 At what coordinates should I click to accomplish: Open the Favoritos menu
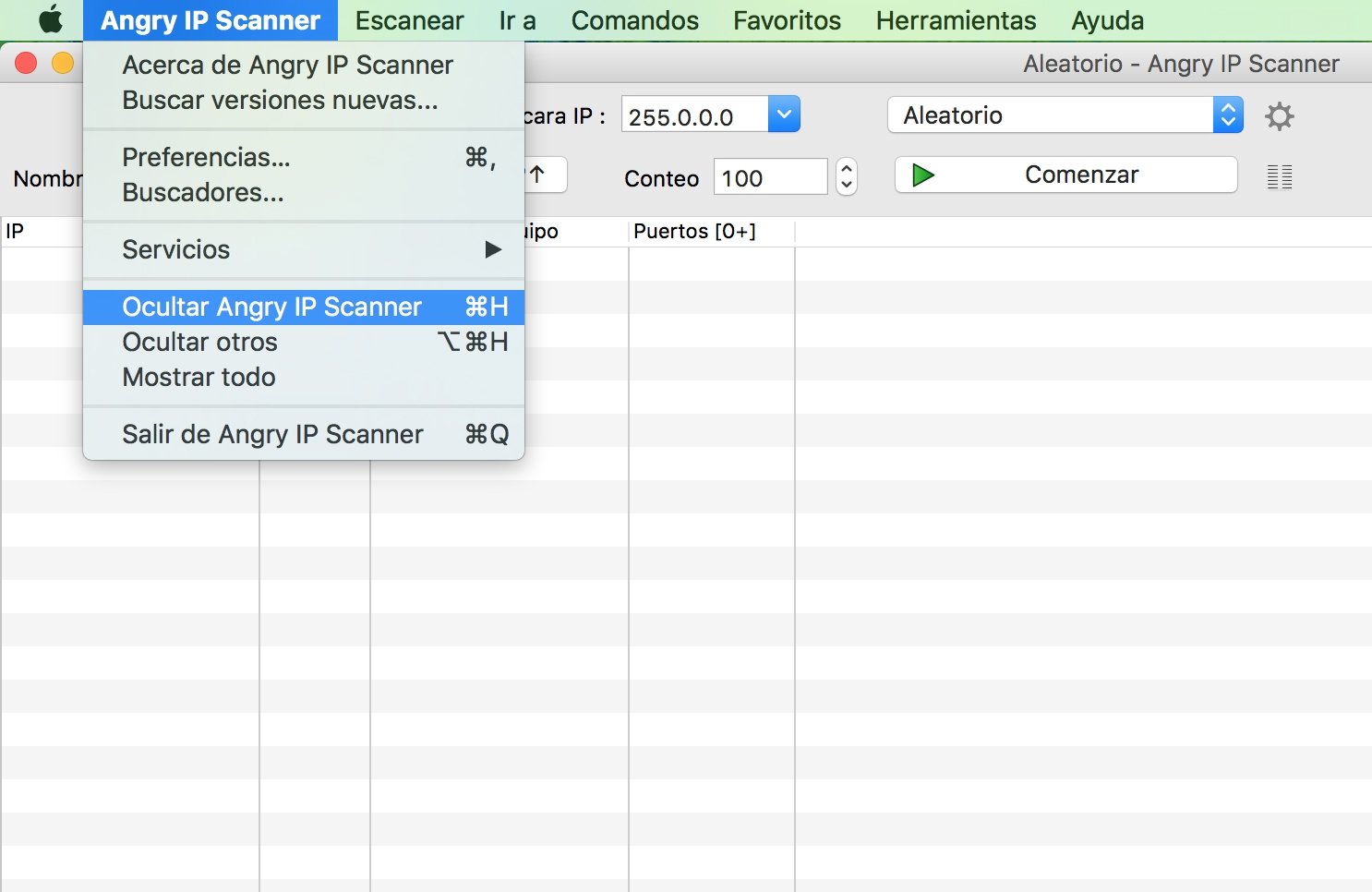(x=787, y=20)
